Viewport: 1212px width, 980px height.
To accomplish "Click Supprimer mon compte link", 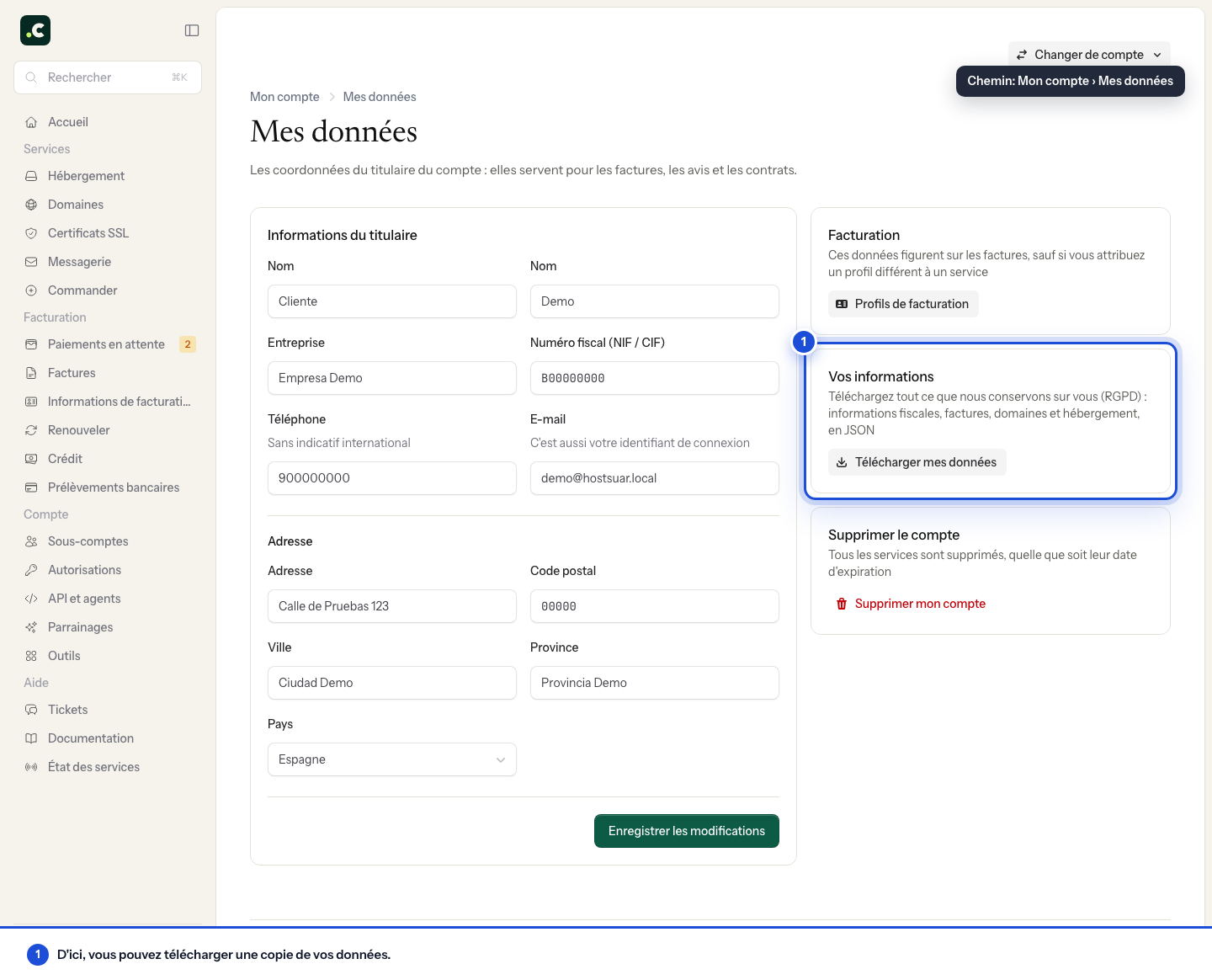I will [911, 604].
